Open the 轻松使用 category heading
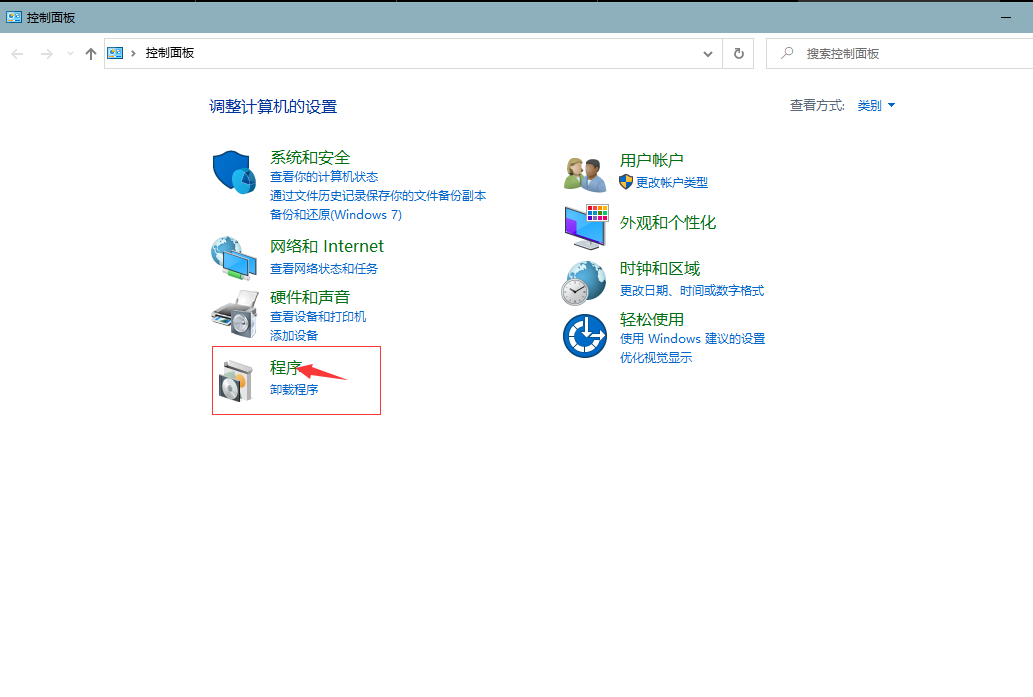The width and height of the screenshot is (1033, 697). (x=652, y=320)
